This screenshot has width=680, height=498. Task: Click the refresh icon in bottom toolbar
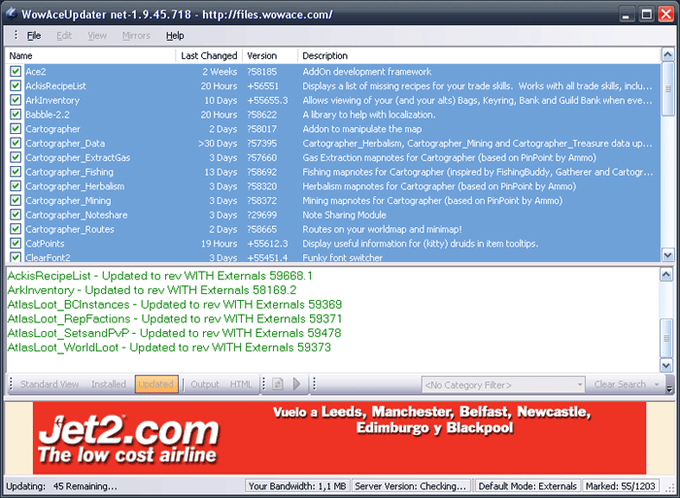(x=278, y=384)
